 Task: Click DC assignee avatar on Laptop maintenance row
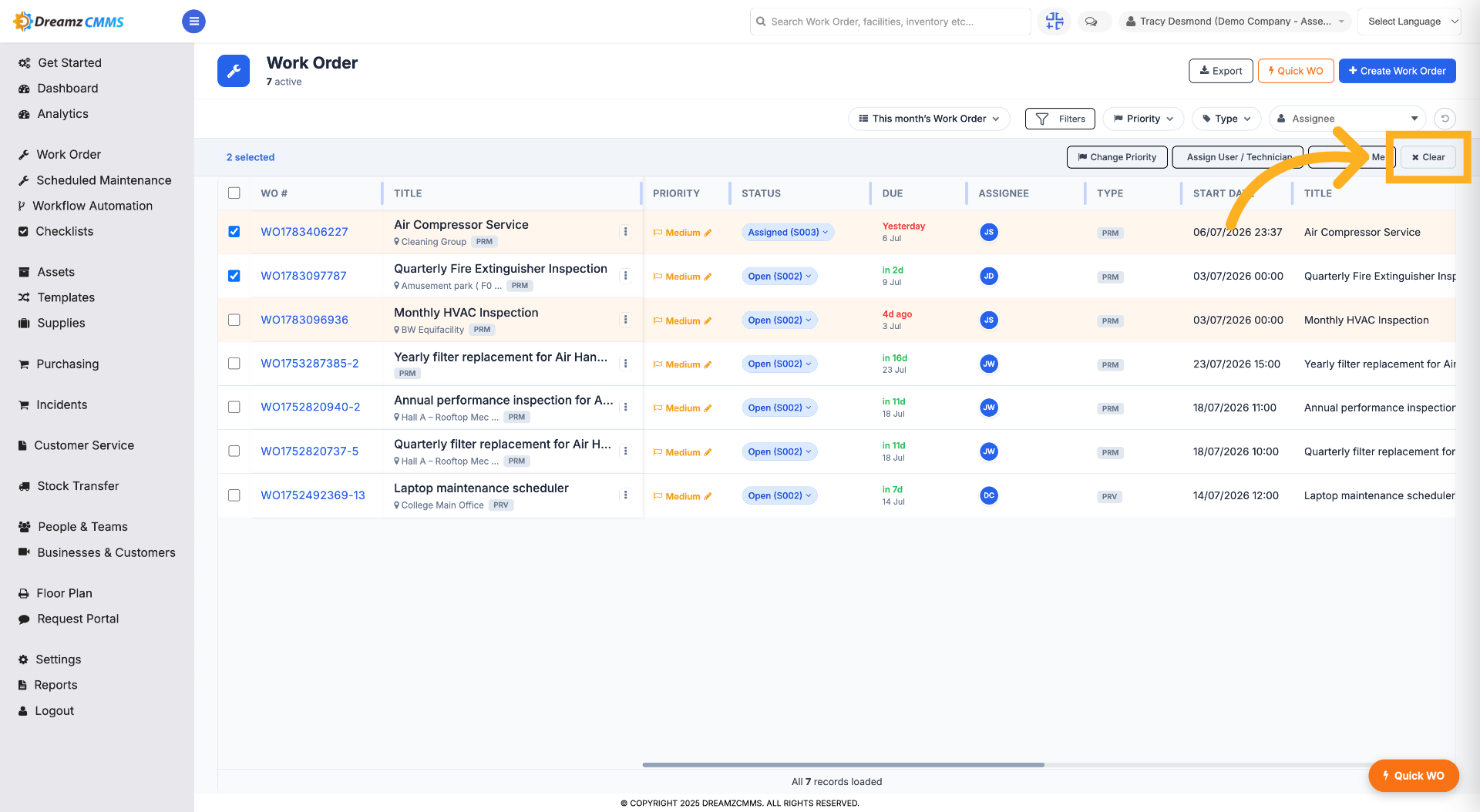(989, 495)
